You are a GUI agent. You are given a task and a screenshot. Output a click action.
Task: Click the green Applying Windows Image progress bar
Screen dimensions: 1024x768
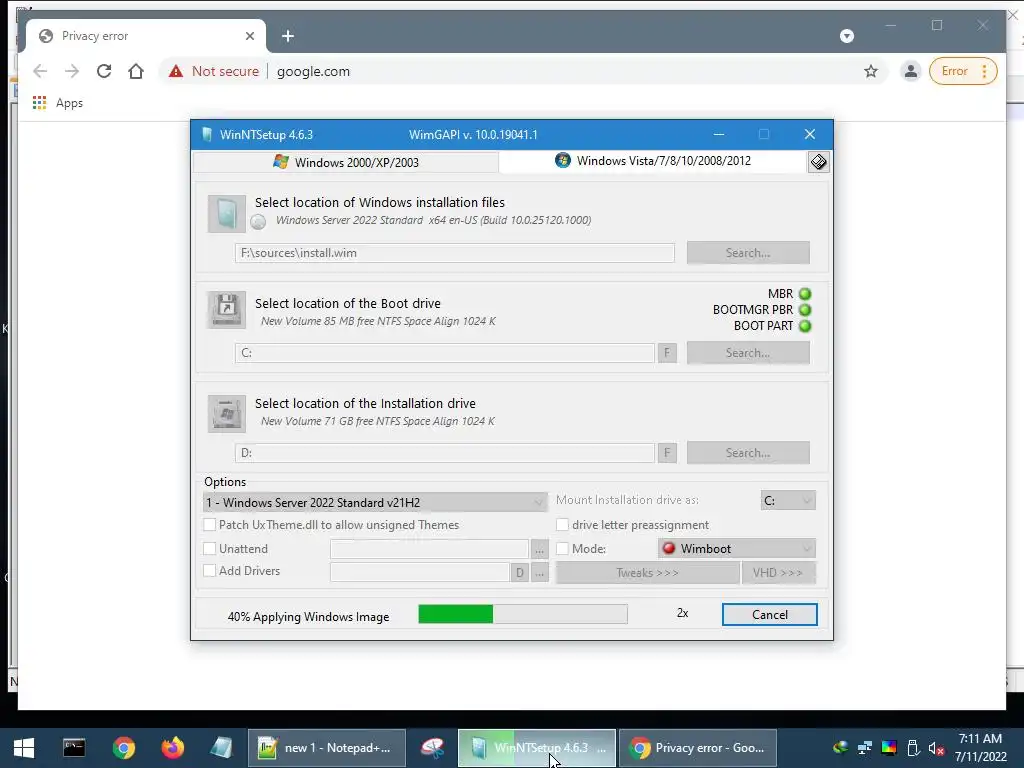[x=522, y=614]
